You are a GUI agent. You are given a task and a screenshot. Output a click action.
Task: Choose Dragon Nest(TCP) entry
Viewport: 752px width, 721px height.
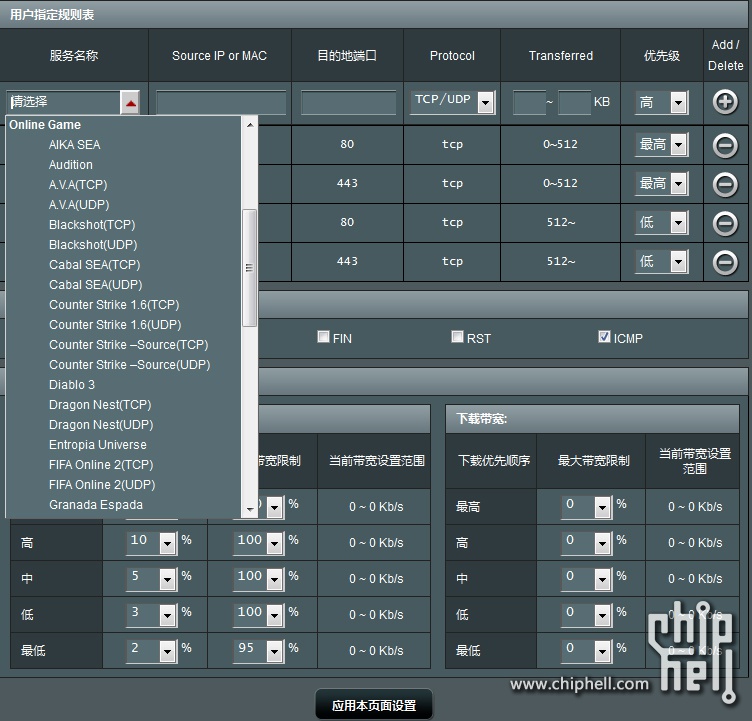(x=100, y=405)
